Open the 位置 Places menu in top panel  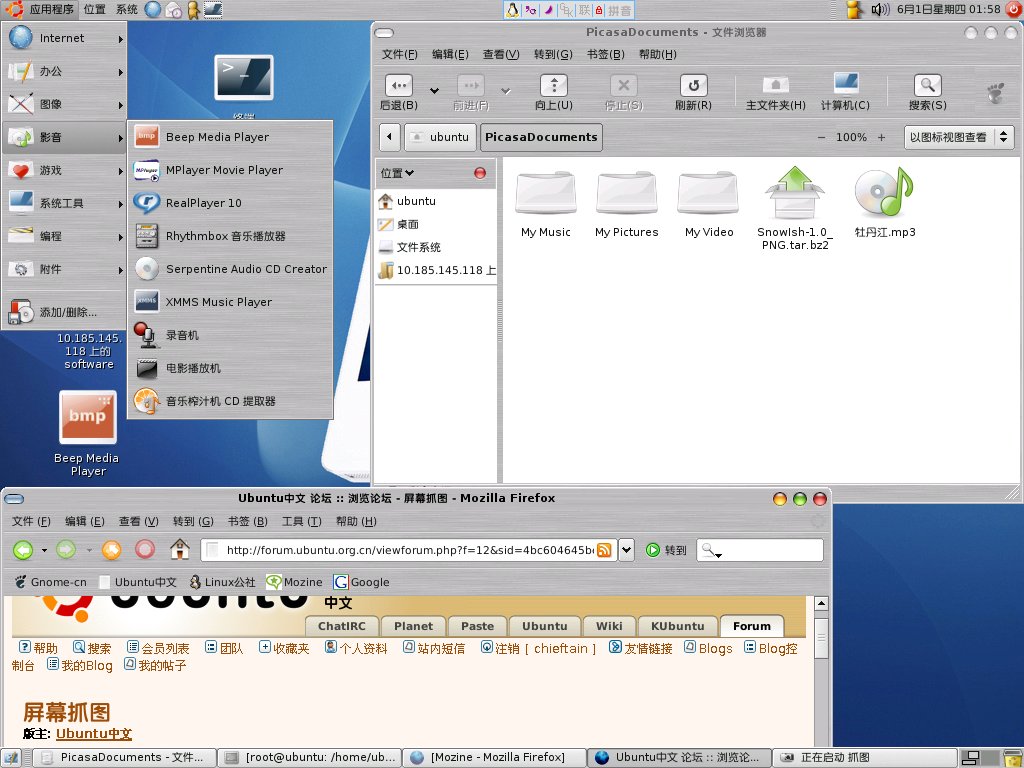point(95,9)
